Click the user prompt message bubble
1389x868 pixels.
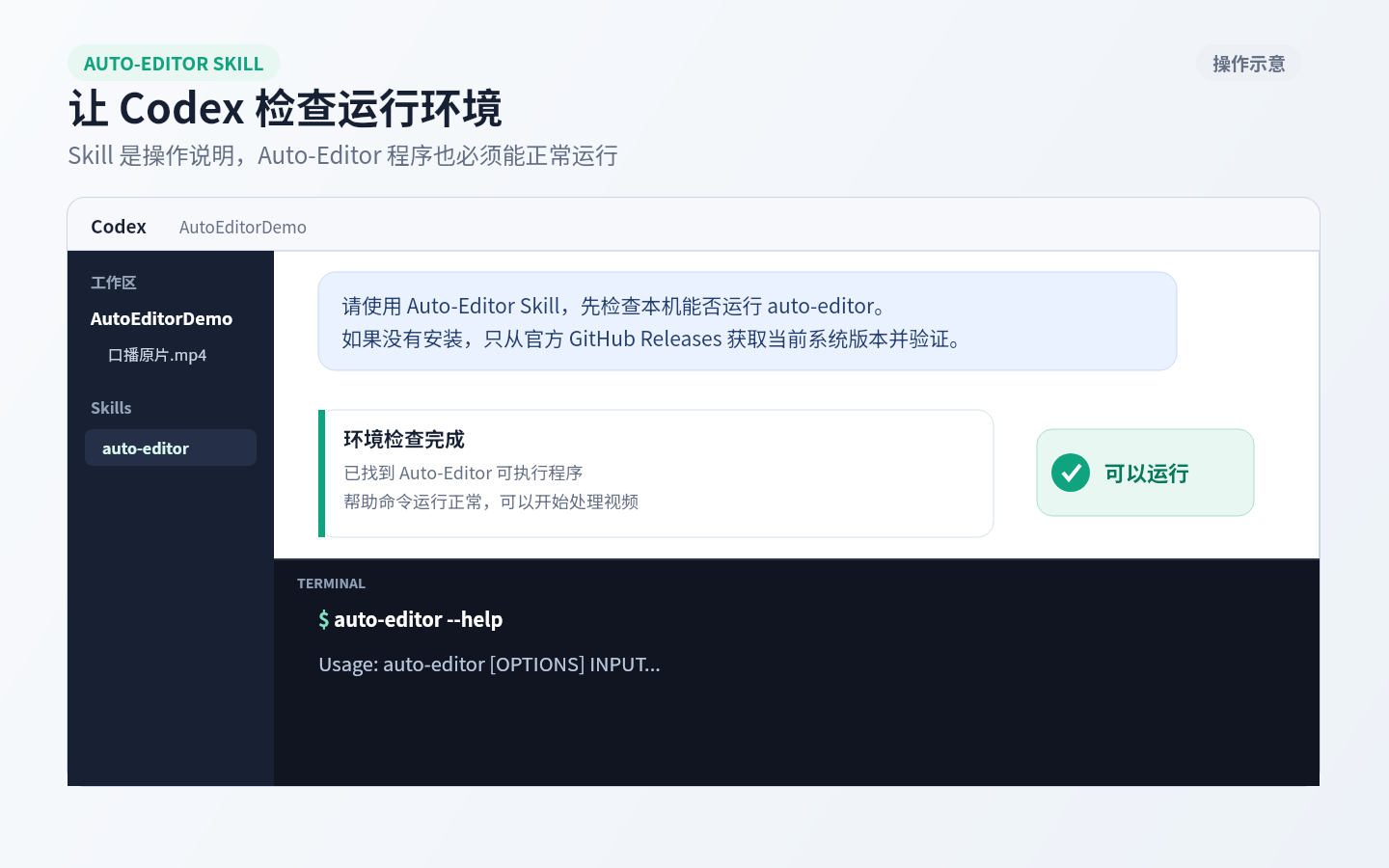748,321
